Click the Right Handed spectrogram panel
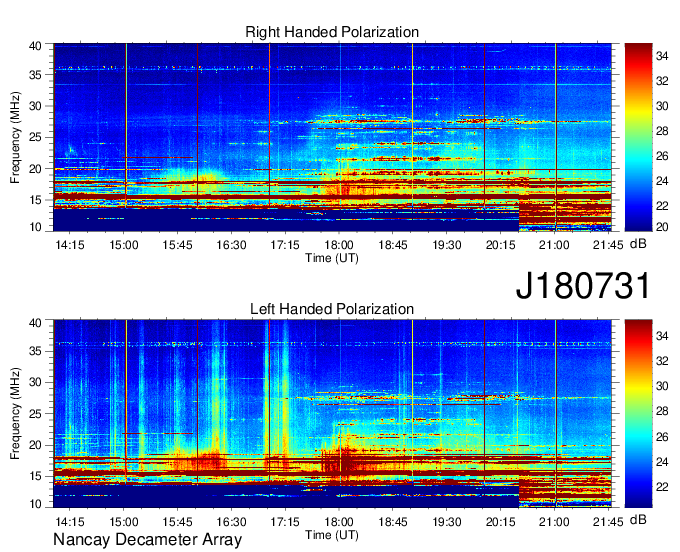The image size is (680, 552). [332, 137]
